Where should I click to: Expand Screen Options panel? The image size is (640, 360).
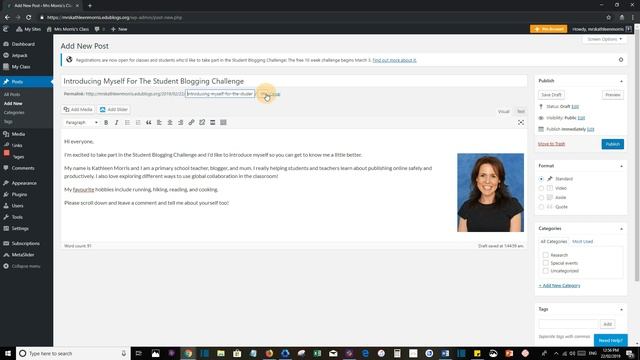click(604, 39)
